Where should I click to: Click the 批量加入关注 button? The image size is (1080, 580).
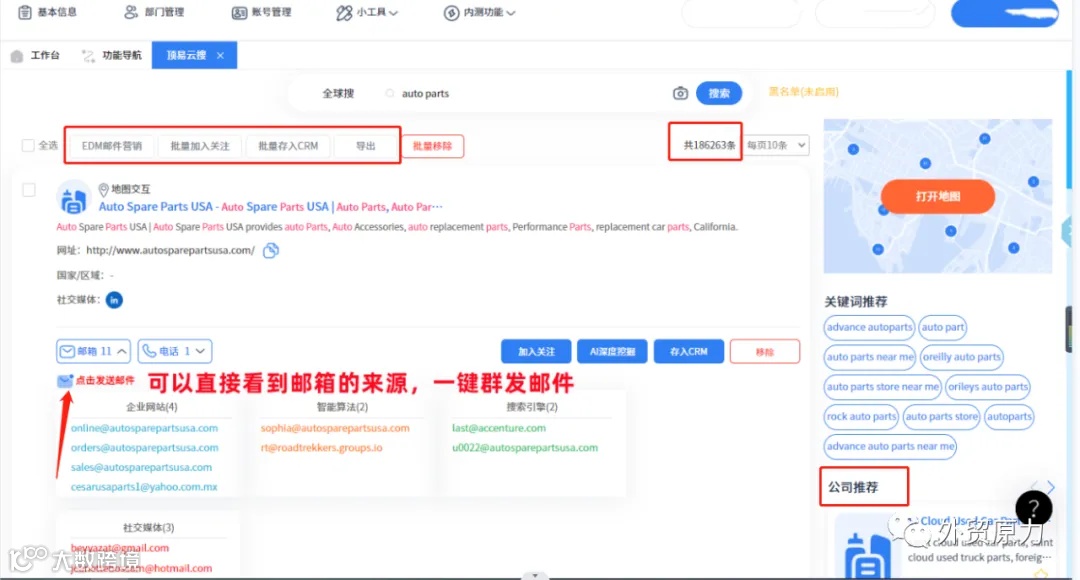(x=200, y=146)
